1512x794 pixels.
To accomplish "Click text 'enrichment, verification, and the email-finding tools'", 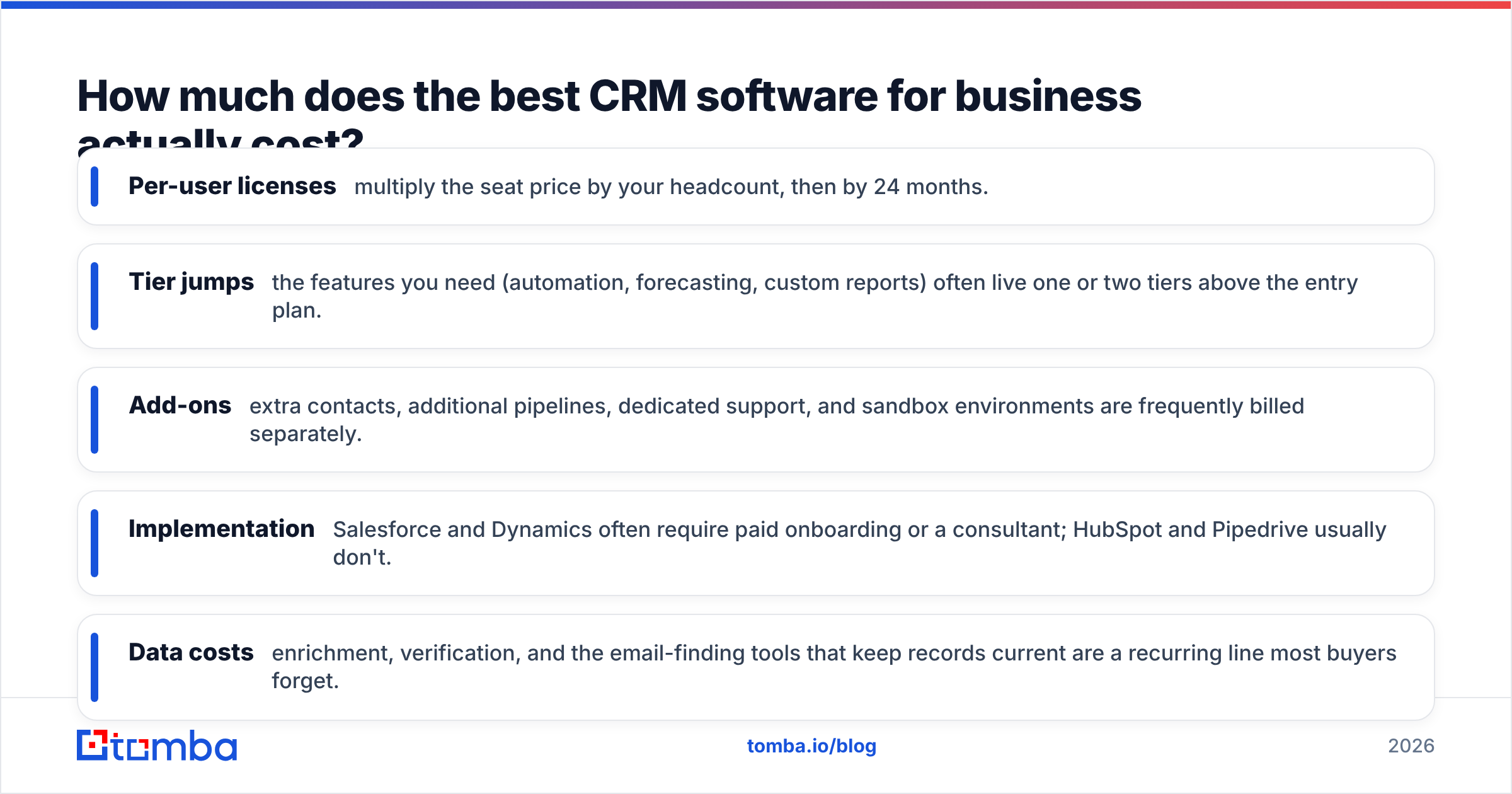I will click(x=536, y=653).
